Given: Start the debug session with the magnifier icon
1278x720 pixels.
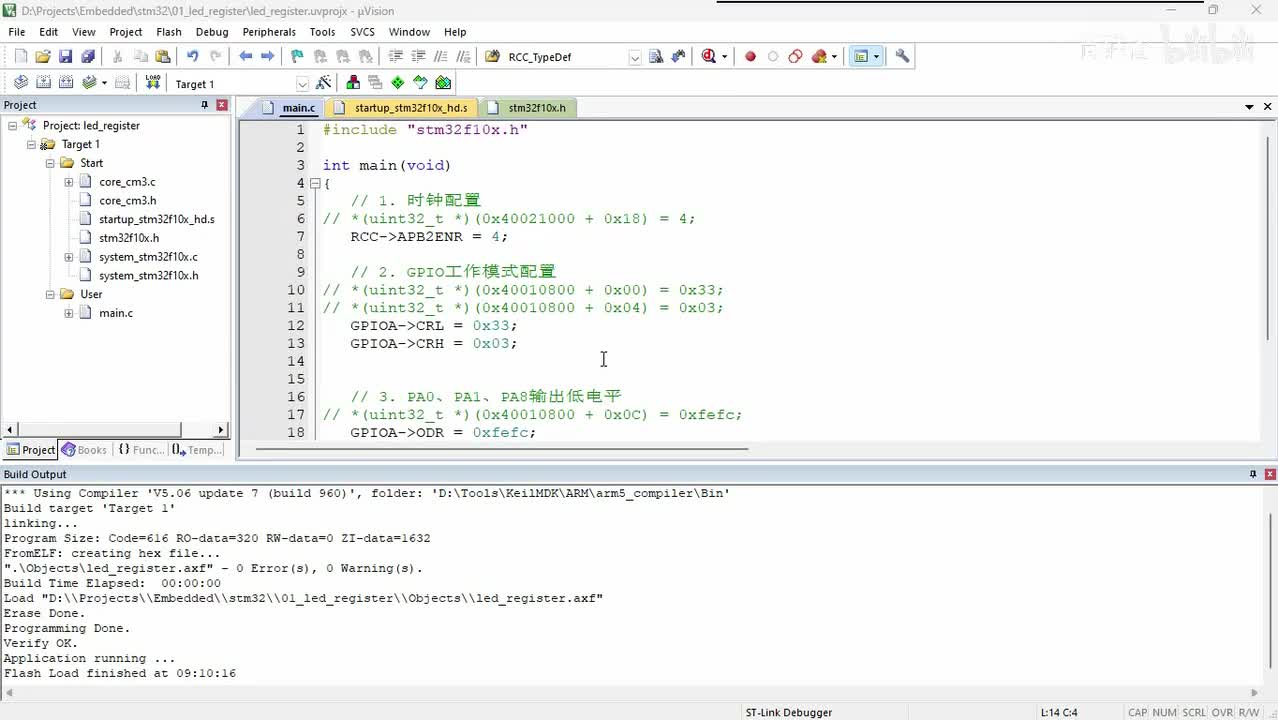Looking at the screenshot, I should point(708,57).
